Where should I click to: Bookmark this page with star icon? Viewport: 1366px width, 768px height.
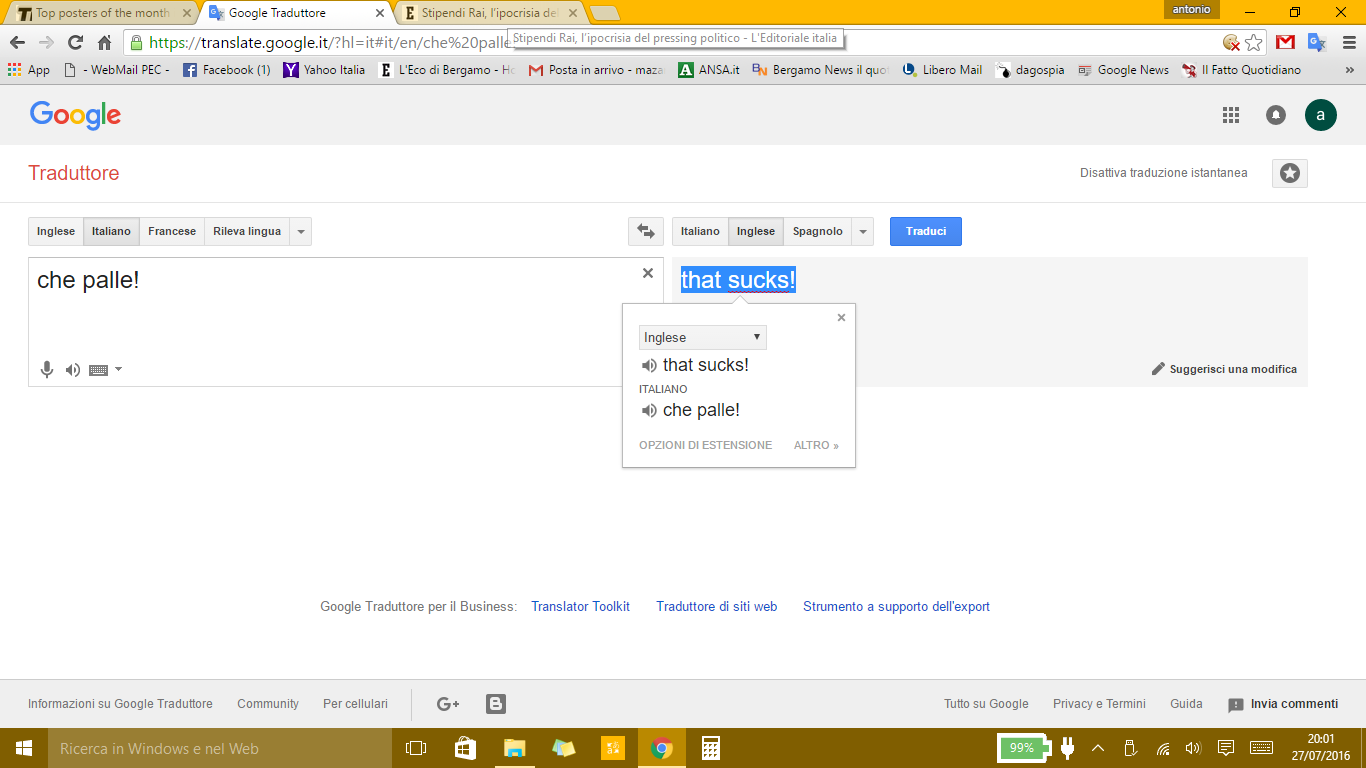1253,42
